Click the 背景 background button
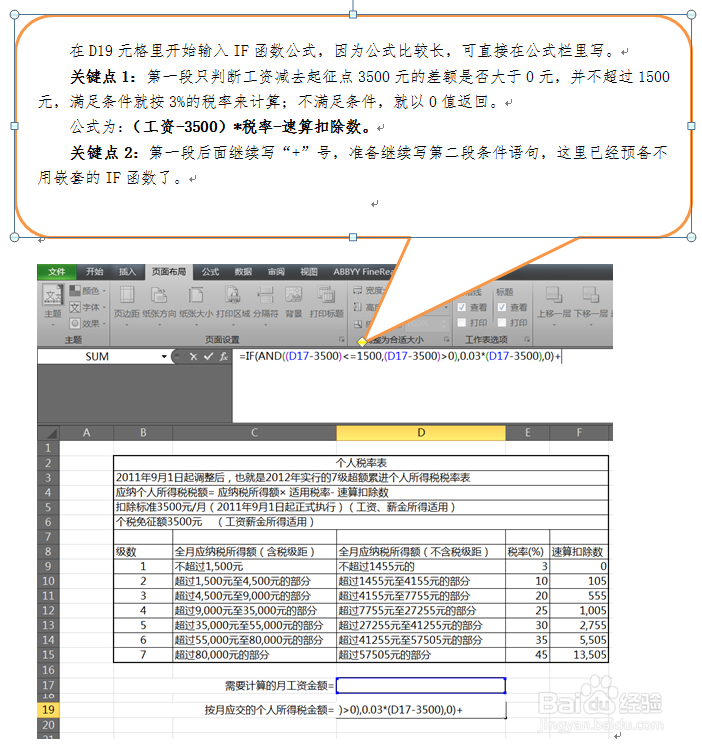702x750 pixels. point(294,302)
